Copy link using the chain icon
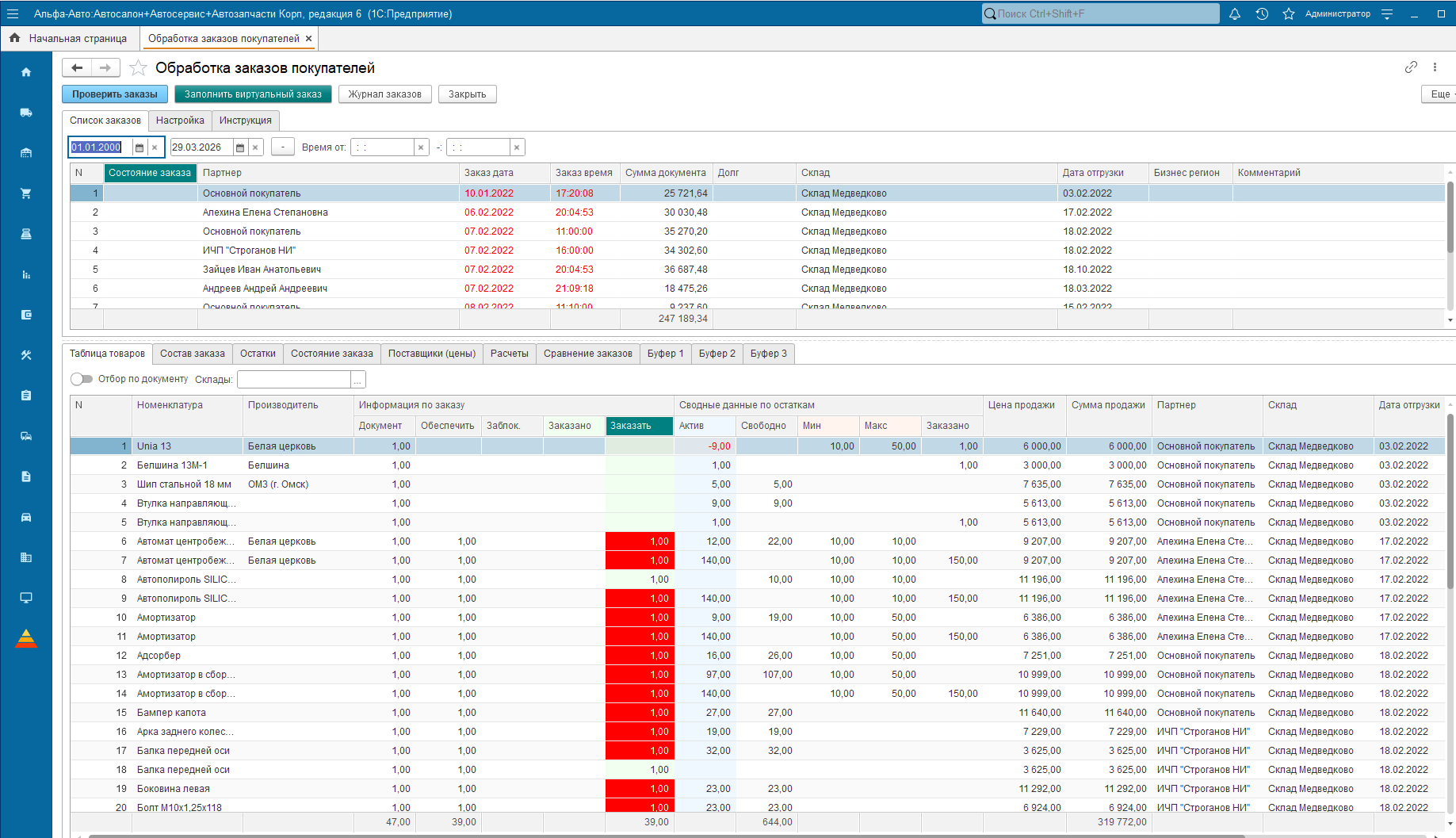 [1411, 67]
